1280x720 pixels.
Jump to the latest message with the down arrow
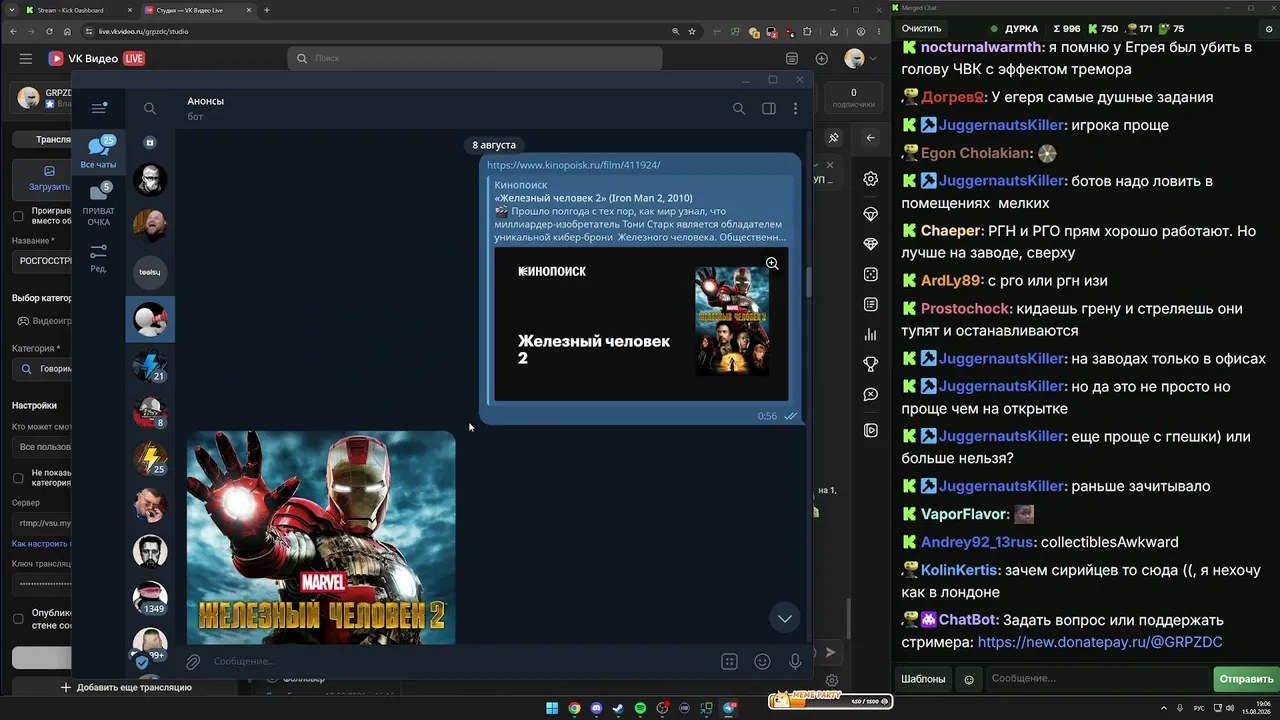[785, 618]
